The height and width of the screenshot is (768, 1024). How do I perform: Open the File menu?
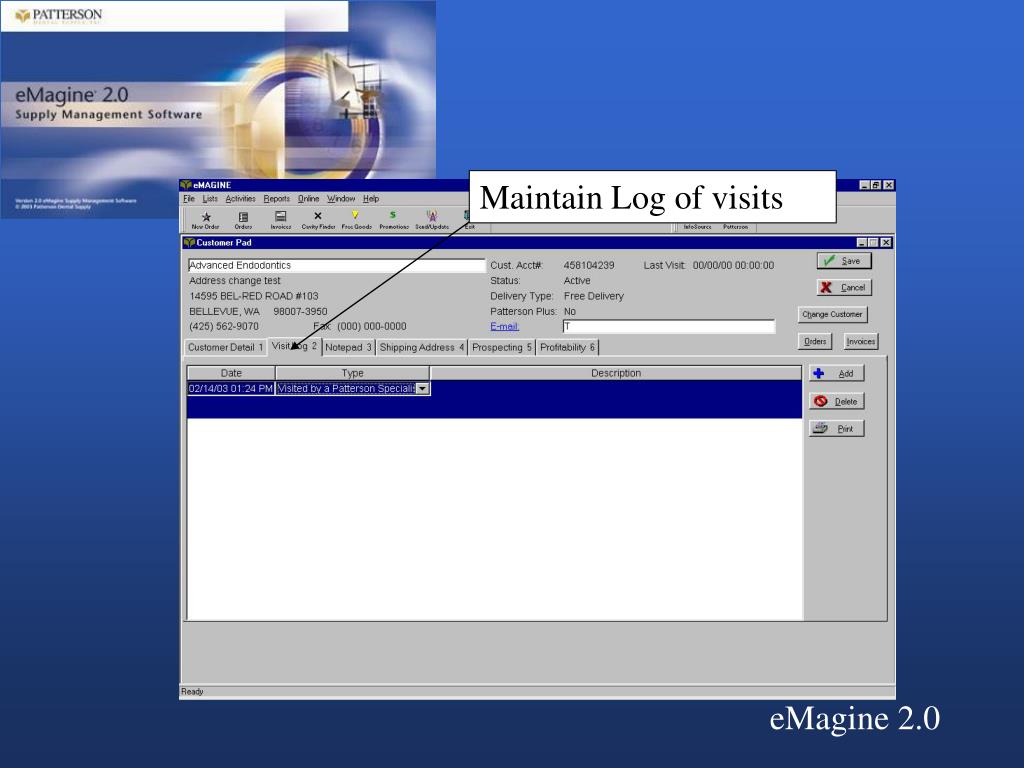189,199
